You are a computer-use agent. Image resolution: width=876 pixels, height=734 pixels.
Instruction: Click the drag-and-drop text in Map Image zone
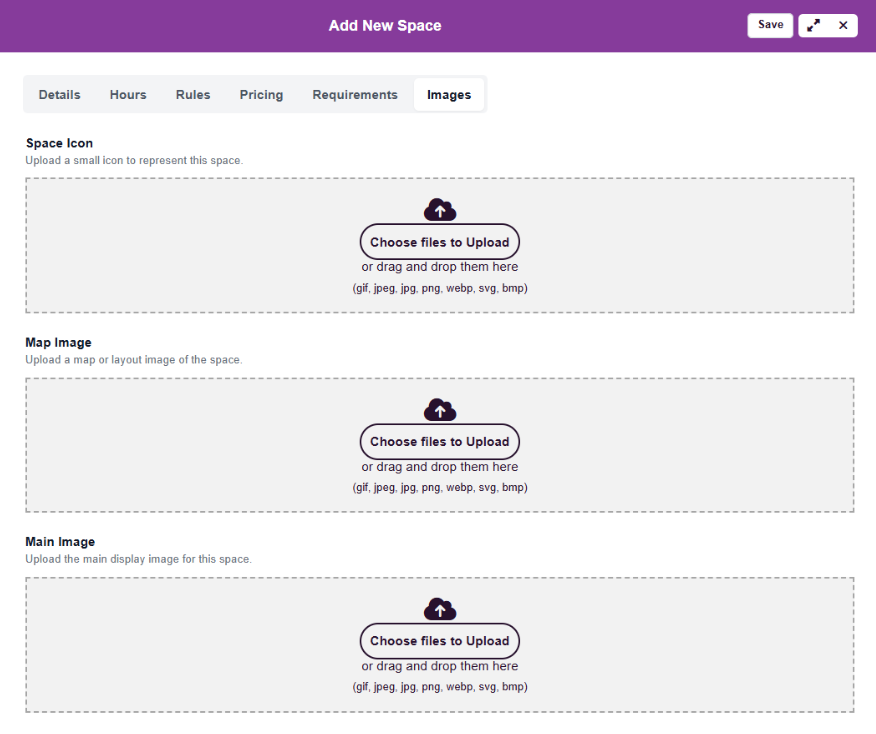440,467
